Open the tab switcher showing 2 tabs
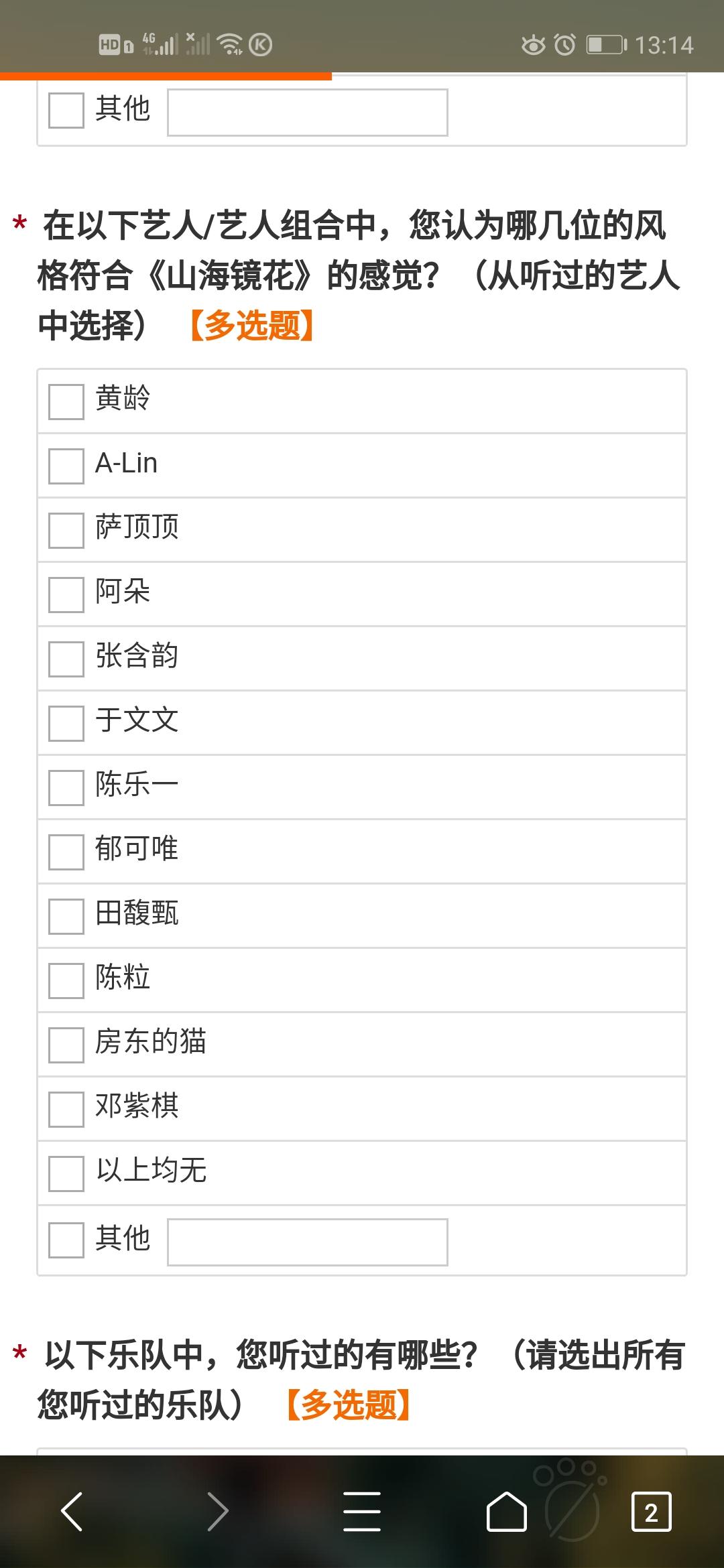The image size is (724, 1568). click(651, 1512)
